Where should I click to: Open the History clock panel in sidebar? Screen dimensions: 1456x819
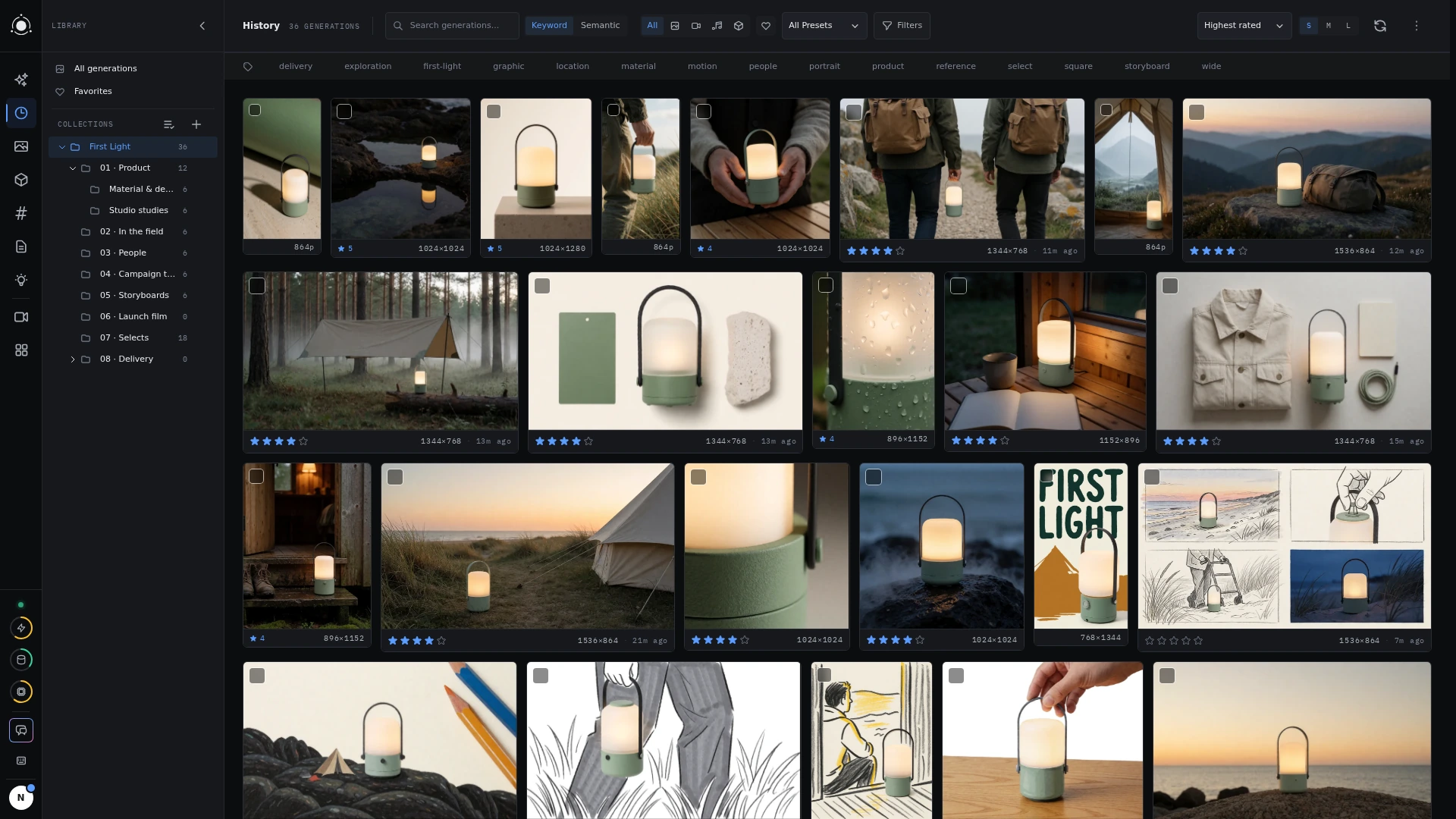pyautogui.click(x=21, y=113)
